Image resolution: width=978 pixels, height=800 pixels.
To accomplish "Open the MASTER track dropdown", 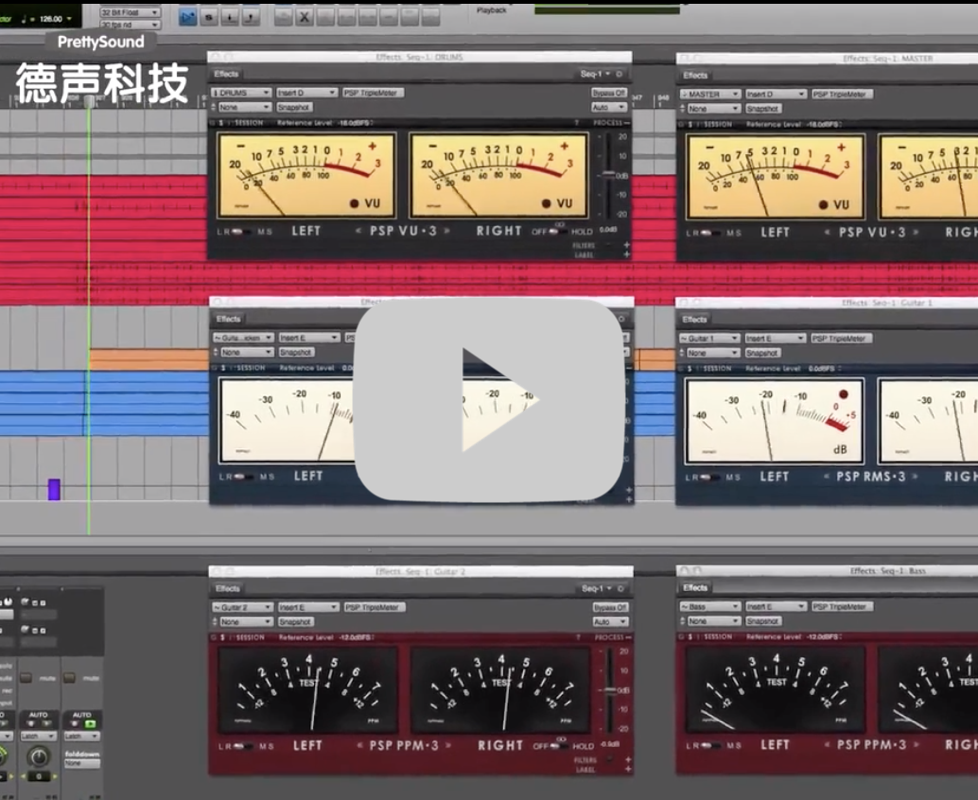I will [x=710, y=94].
